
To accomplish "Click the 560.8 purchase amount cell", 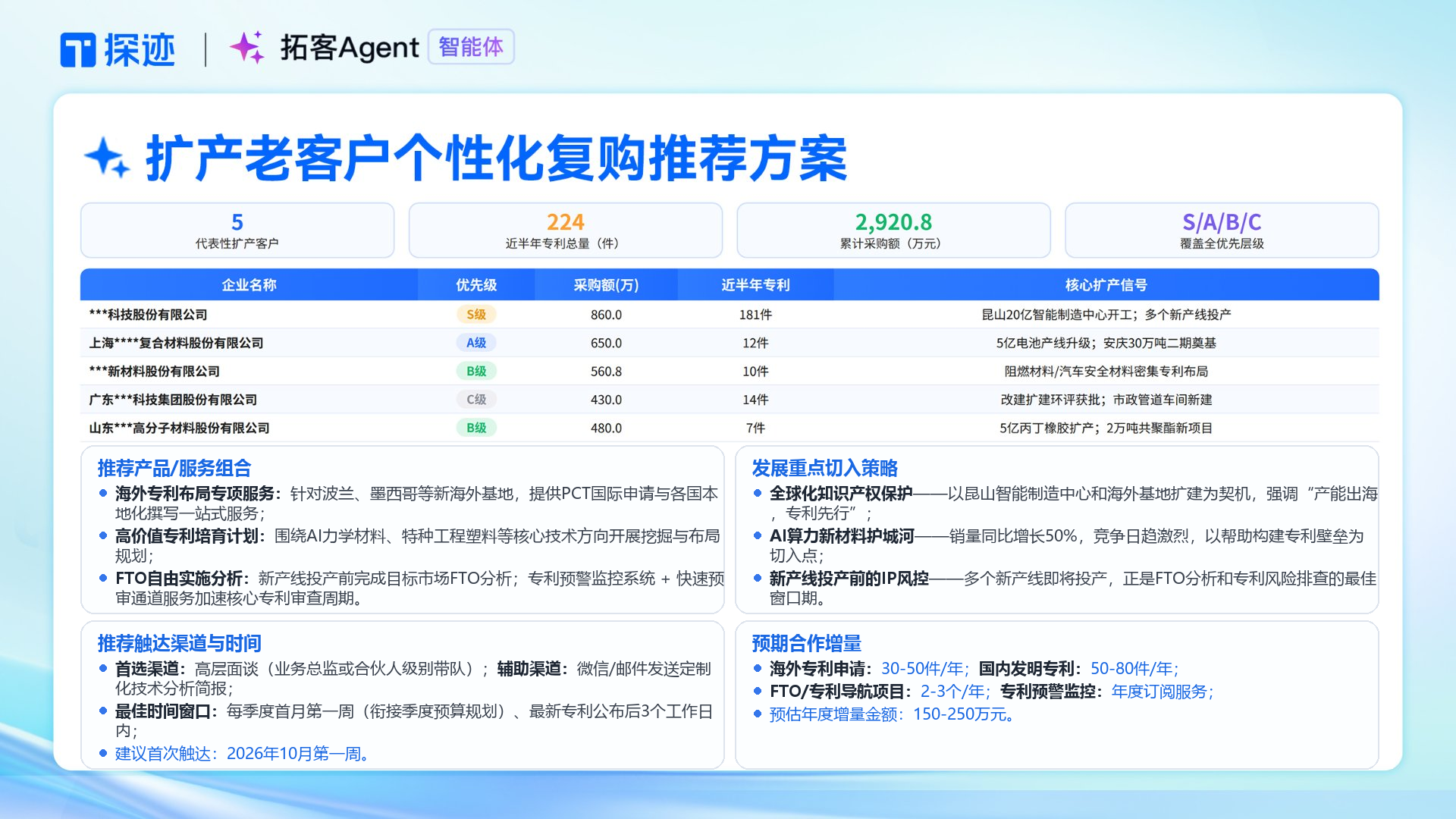I will coord(606,372).
